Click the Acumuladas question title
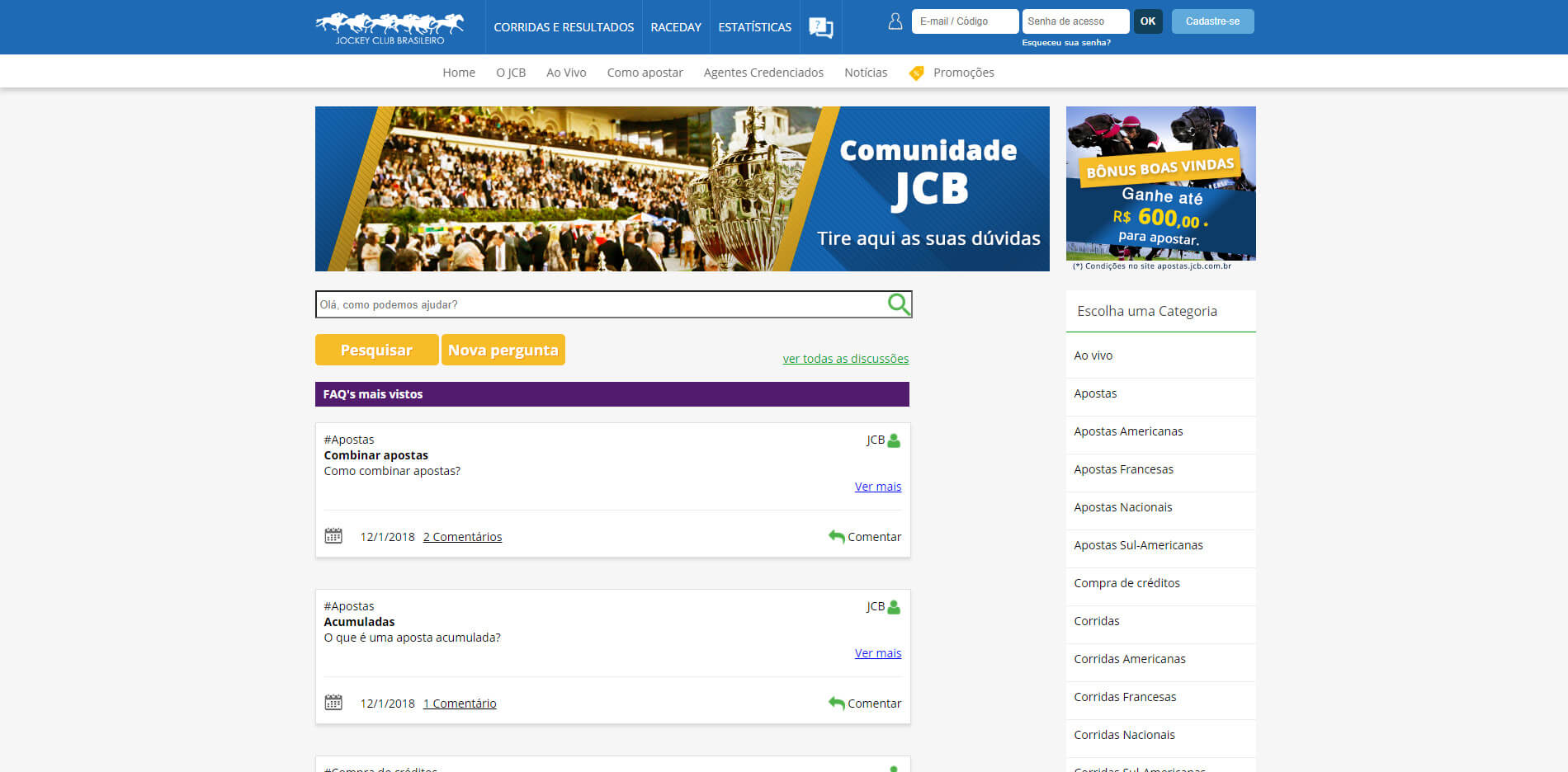The image size is (1568, 772). 359,622
